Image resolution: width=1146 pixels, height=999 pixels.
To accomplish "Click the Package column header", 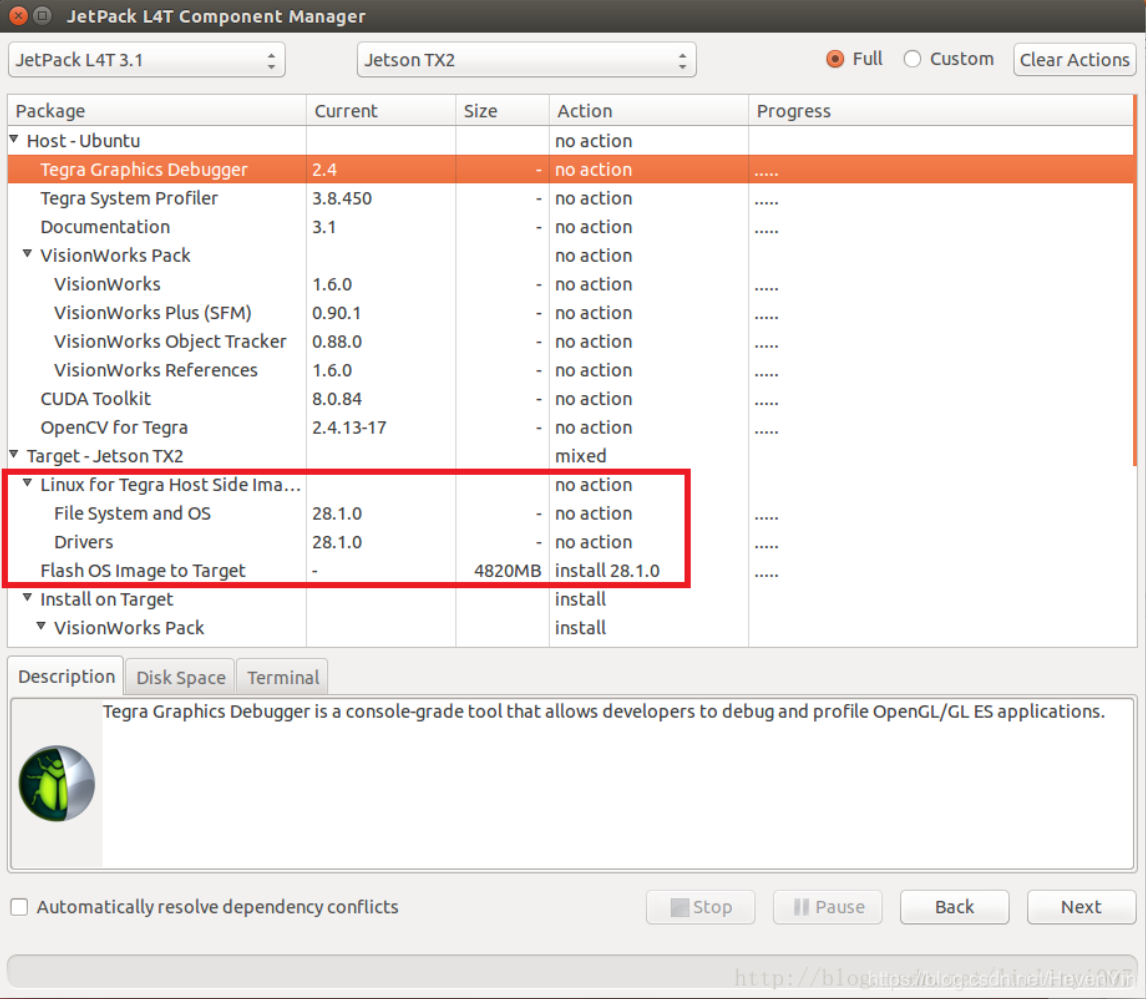I will (157, 111).
